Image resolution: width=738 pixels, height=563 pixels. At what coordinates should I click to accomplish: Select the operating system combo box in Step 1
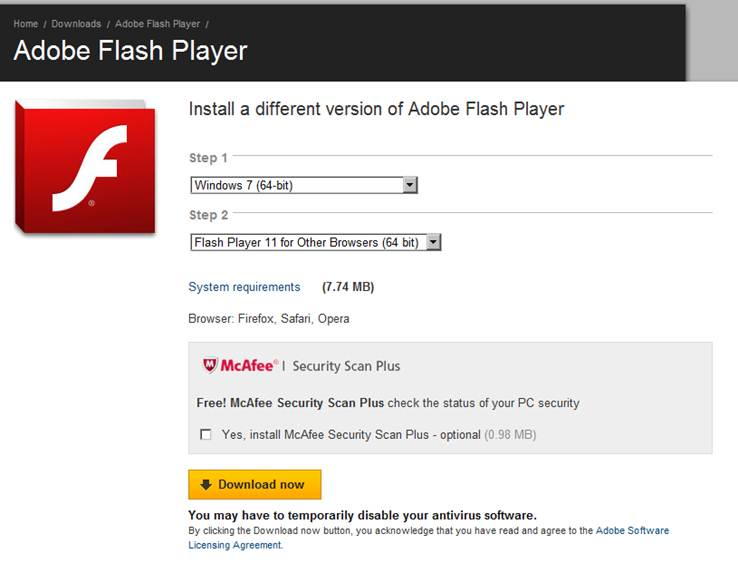(x=304, y=185)
